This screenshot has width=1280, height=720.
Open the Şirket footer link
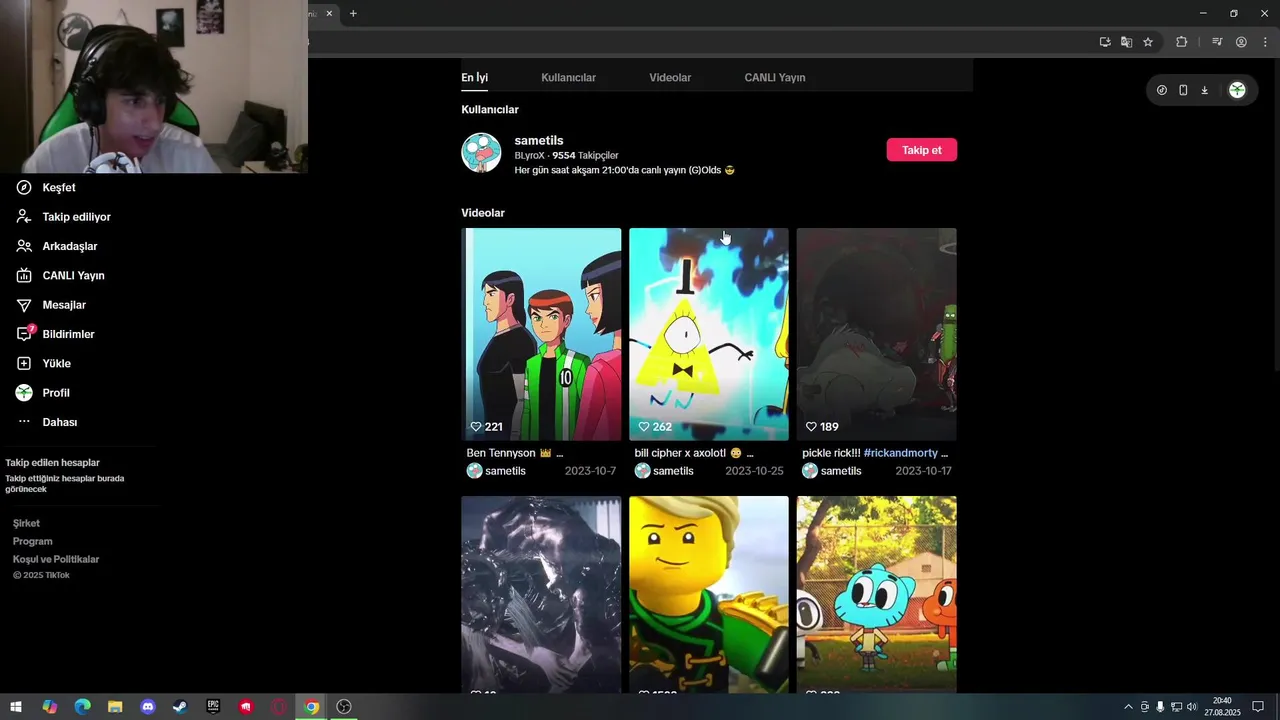click(26, 523)
